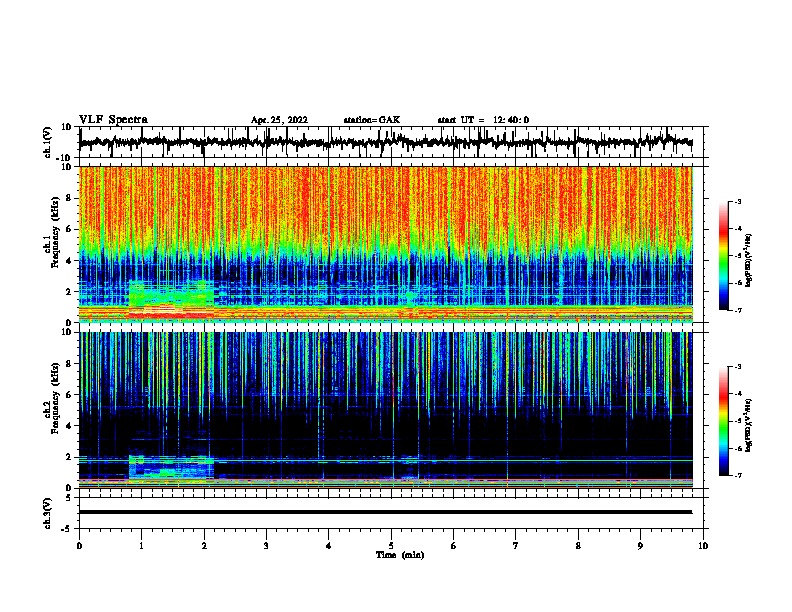Click the red high-frequency band of ch.1 spectrogram
This screenshot has height=612, width=792.
click(386, 202)
